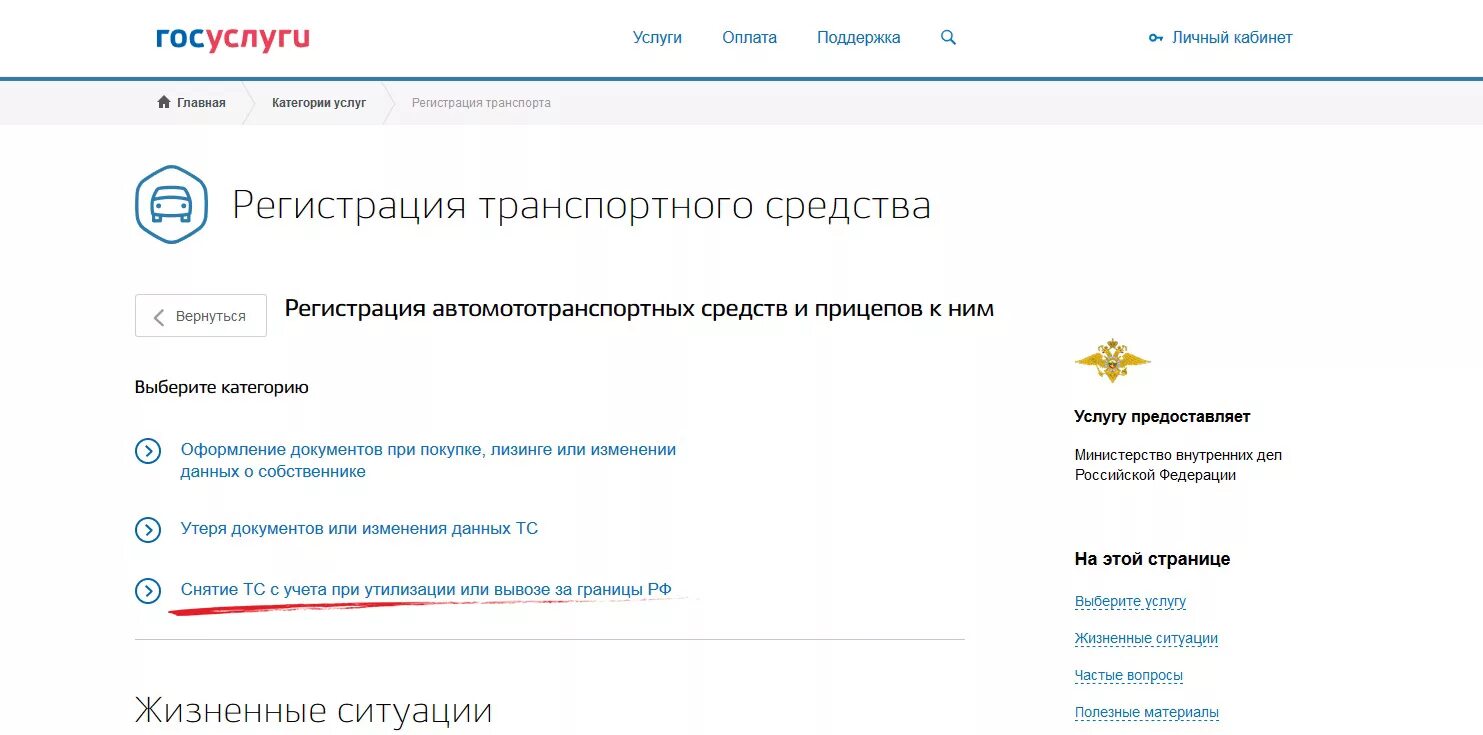Click the Услугу предоставляет label
The height and width of the screenshot is (735, 1483).
[1162, 417]
